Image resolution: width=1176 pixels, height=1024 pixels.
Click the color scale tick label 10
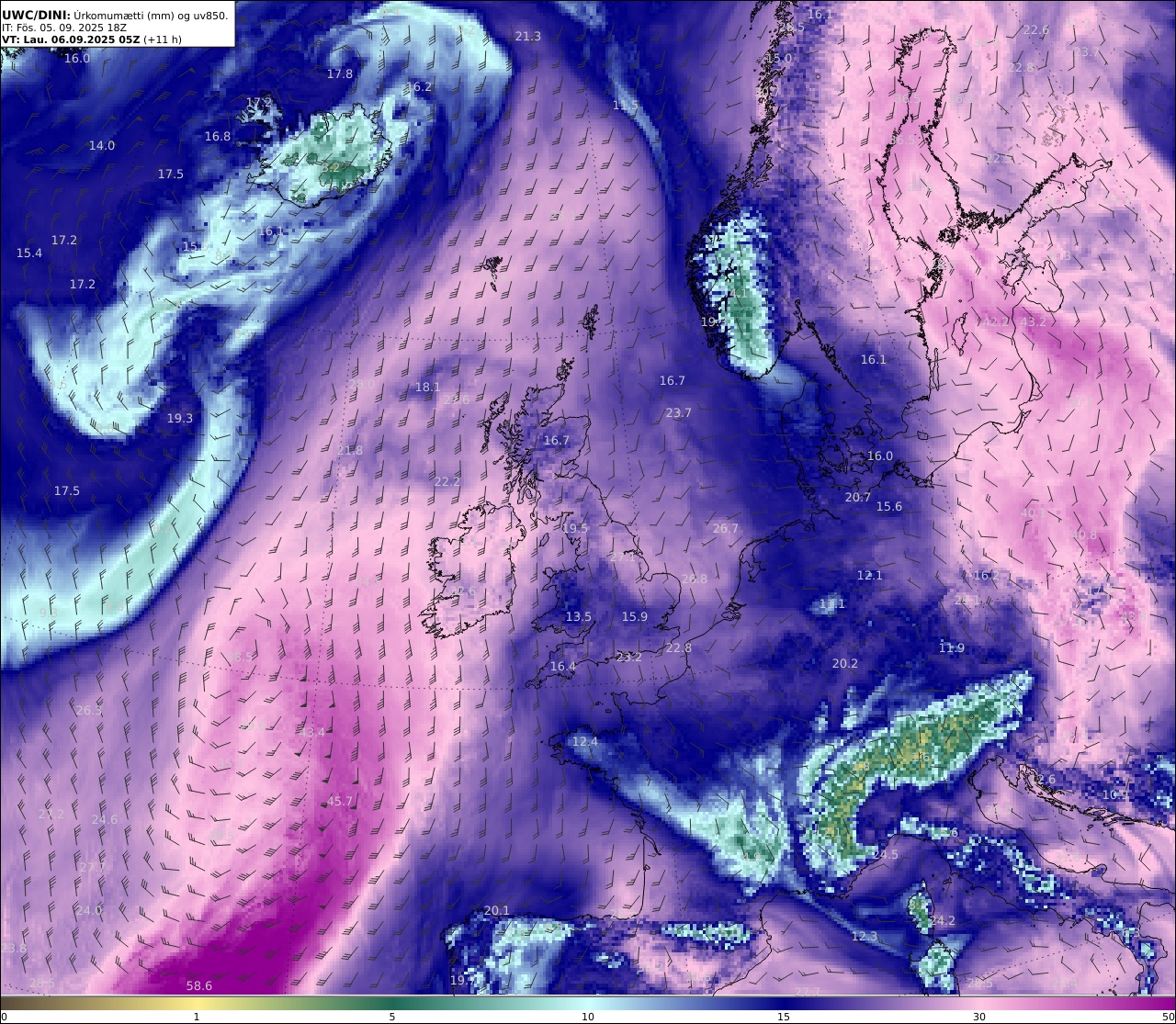[588, 1017]
